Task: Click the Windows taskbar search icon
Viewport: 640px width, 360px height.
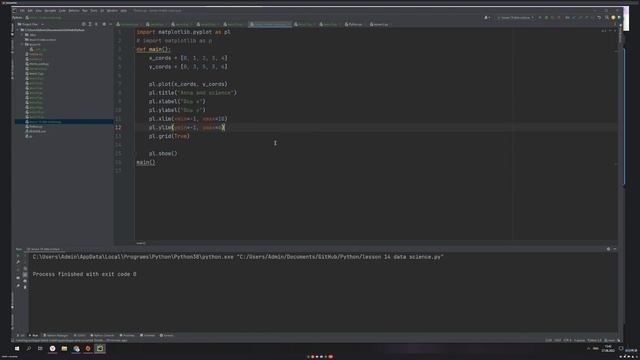Action: point(29,349)
